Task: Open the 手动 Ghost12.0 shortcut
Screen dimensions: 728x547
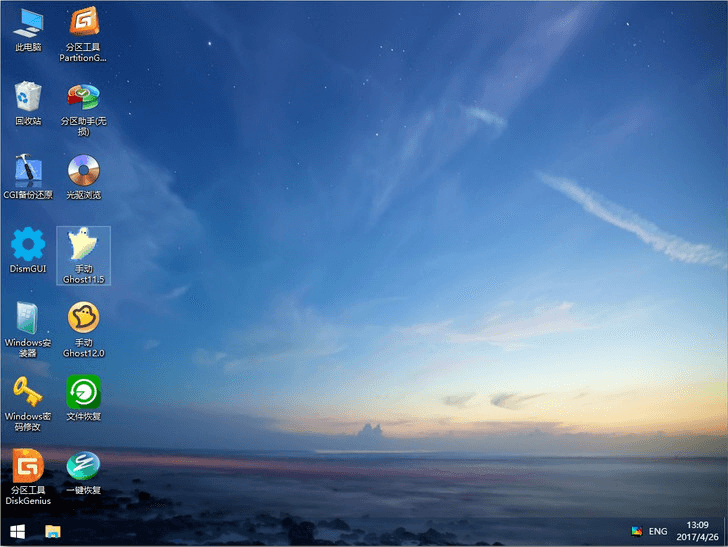Action: (x=83, y=318)
